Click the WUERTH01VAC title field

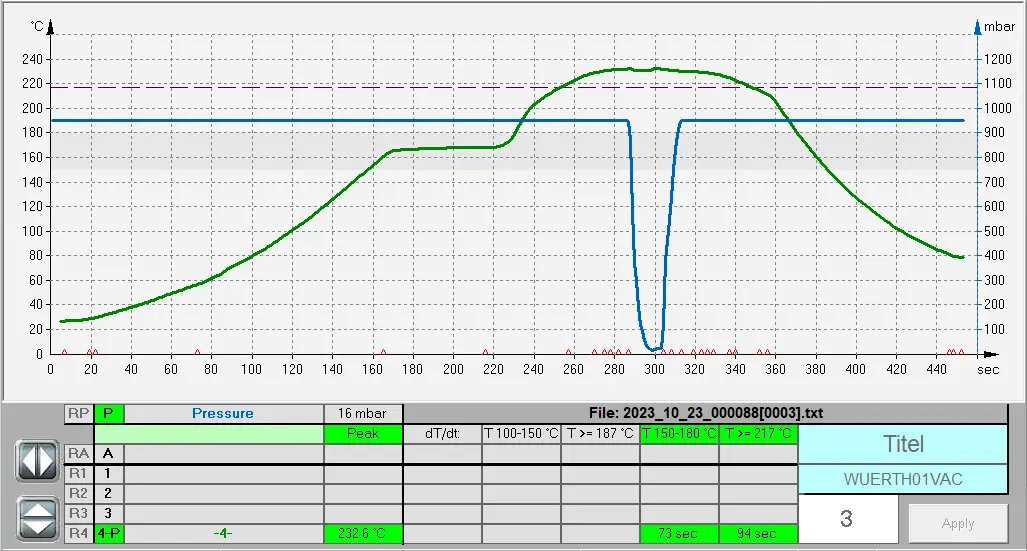point(903,479)
